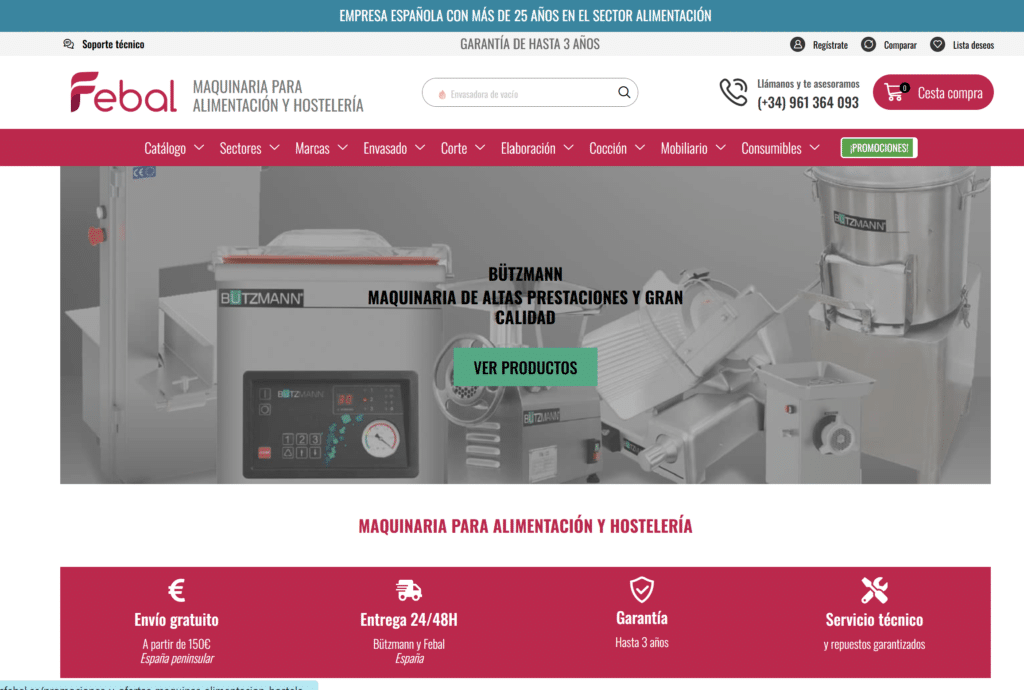1024x690 pixels.
Task: Expand the Sectores chevron
Action: coord(274,148)
